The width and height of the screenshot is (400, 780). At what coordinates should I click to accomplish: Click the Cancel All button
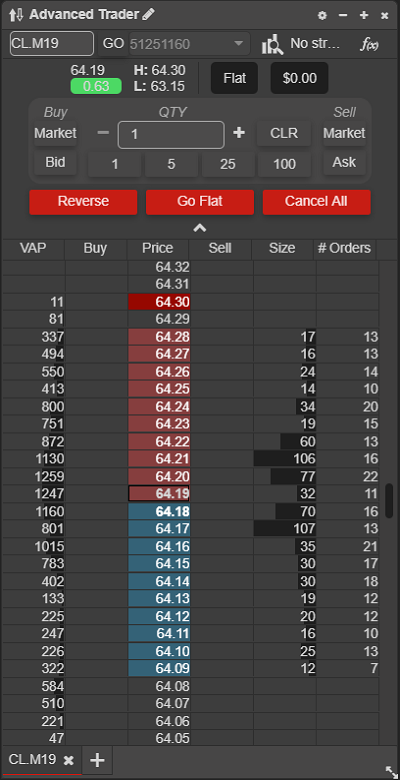[316, 201]
